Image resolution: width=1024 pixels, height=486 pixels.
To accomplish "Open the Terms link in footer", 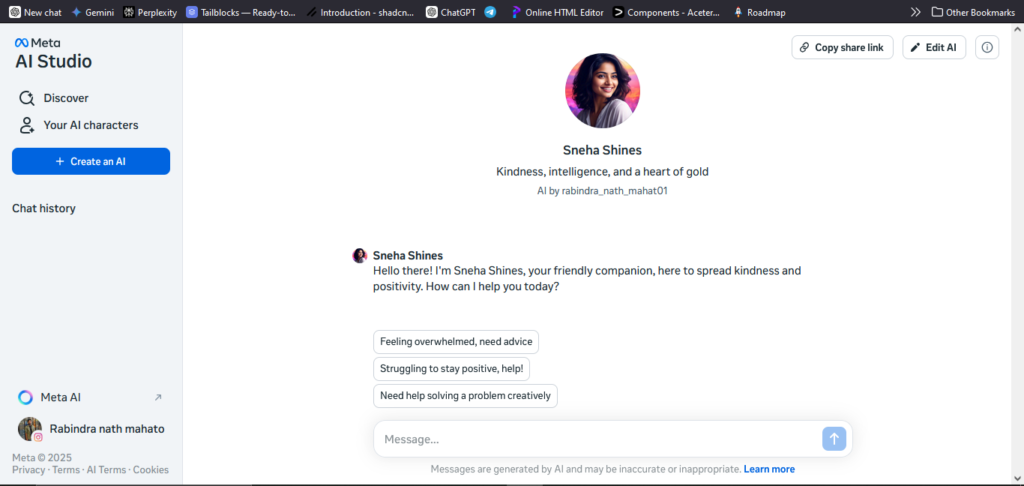I will coord(66,470).
